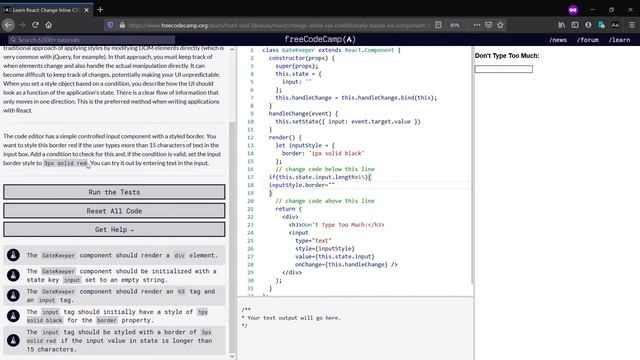Click the 'change code above this line' comment

tap(325, 201)
